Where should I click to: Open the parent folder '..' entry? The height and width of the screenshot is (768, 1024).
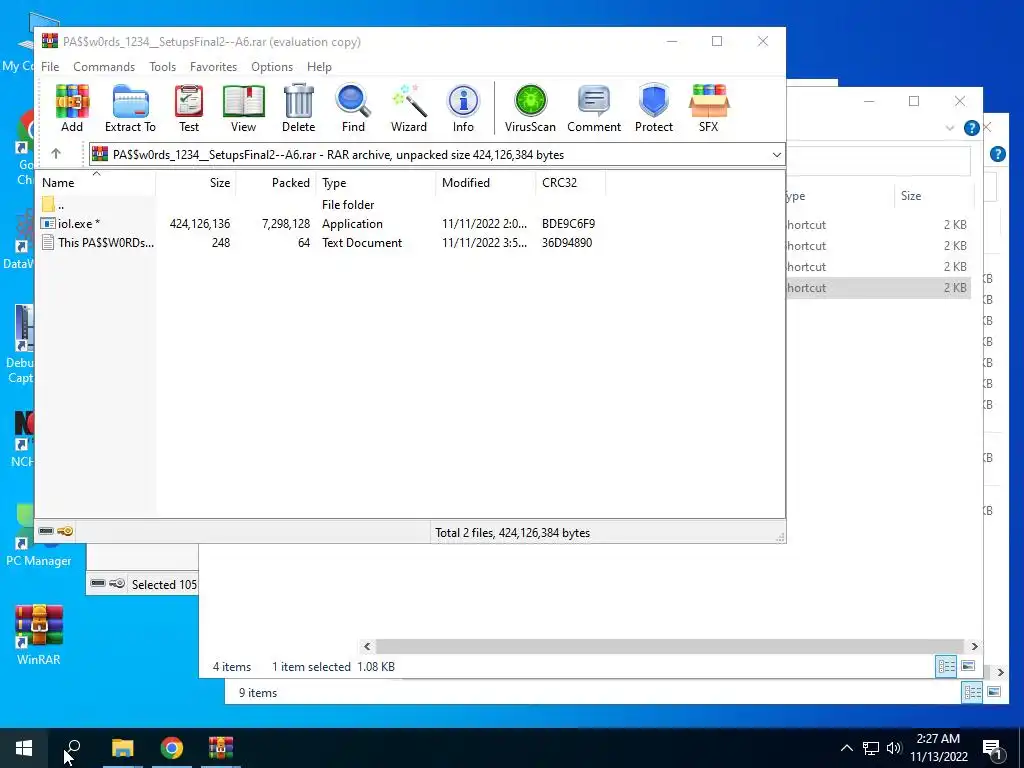[53, 204]
